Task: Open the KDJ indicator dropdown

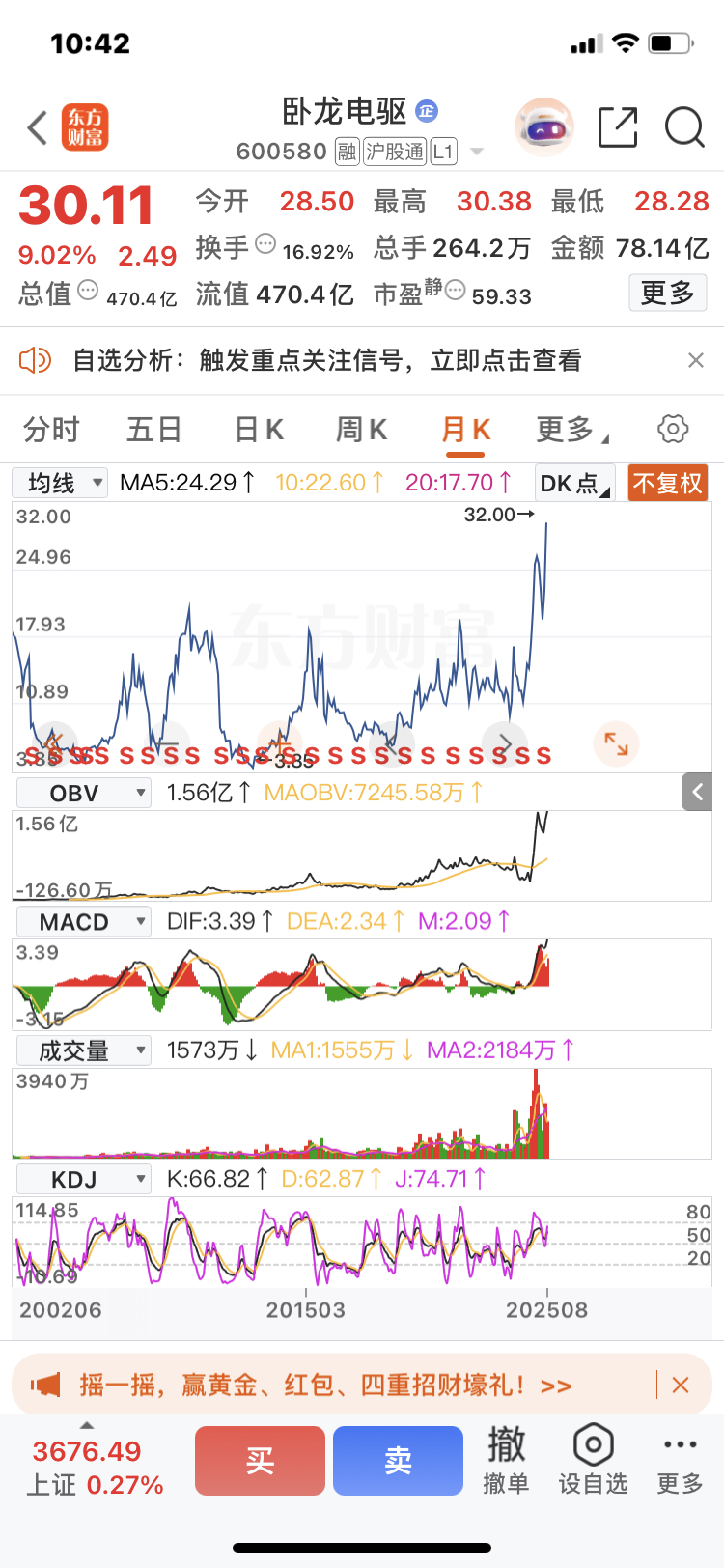Action: point(84,1179)
